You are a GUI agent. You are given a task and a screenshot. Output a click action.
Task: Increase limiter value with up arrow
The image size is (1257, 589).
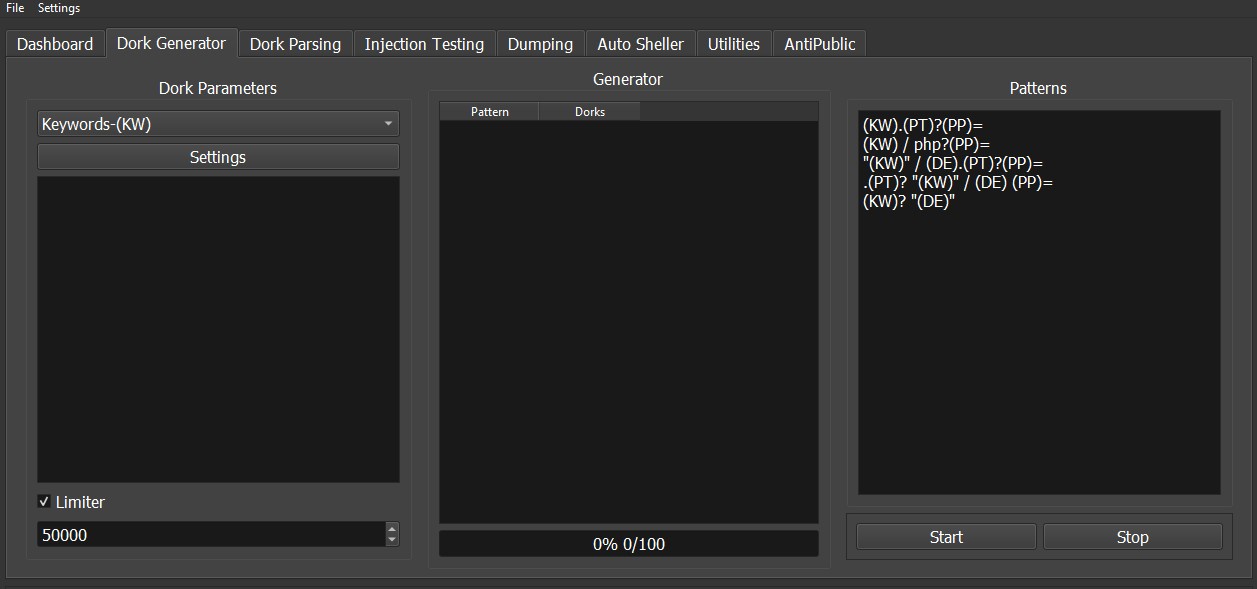[392, 529]
